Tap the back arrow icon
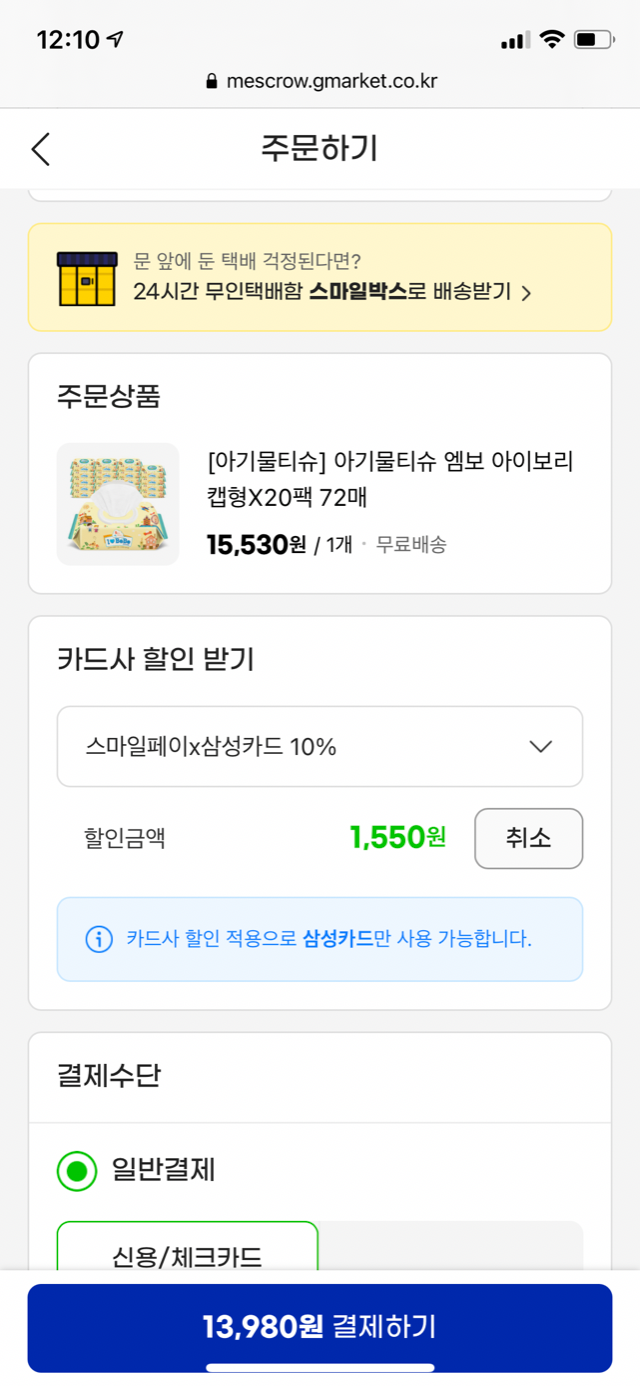 click(40, 149)
